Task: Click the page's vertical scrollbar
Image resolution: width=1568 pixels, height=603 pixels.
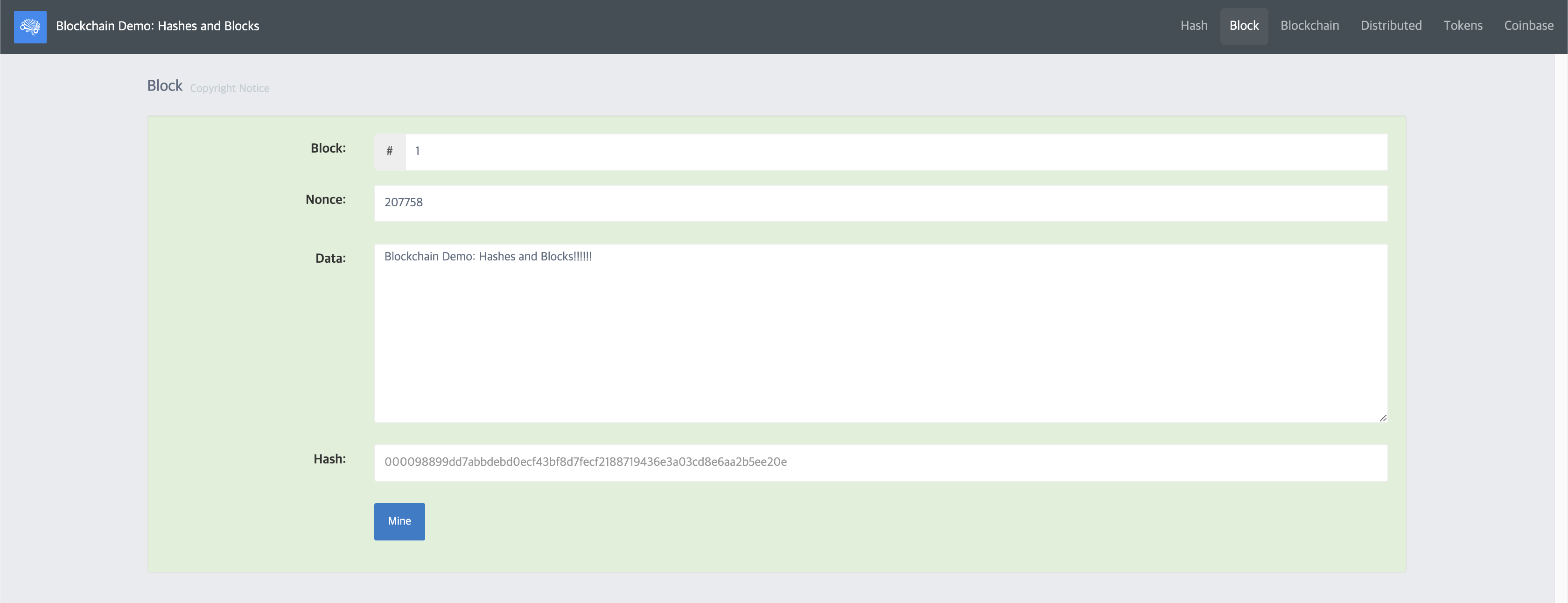Action: [x=1561, y=329]
